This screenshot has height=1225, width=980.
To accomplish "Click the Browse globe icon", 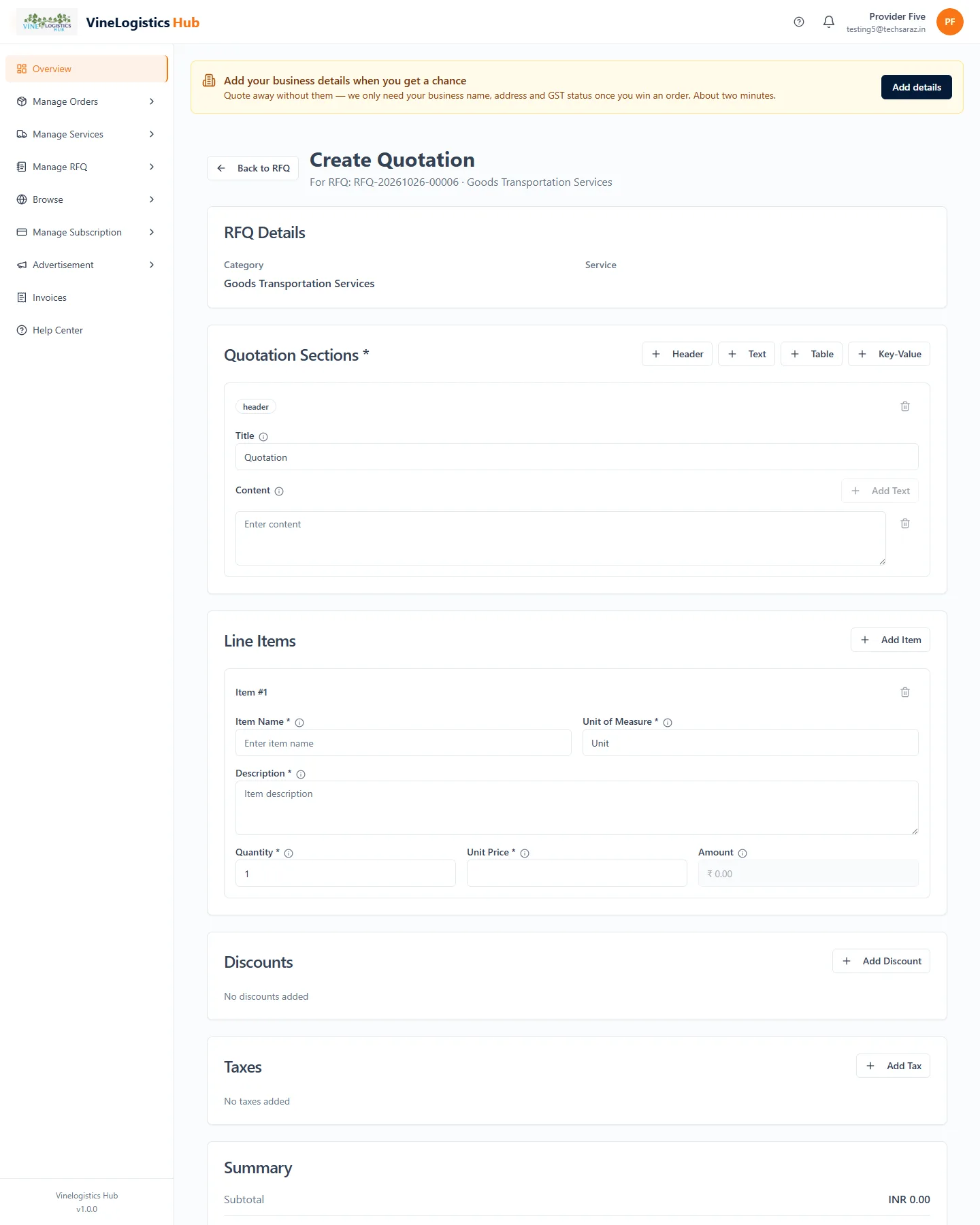I will 22,199.
